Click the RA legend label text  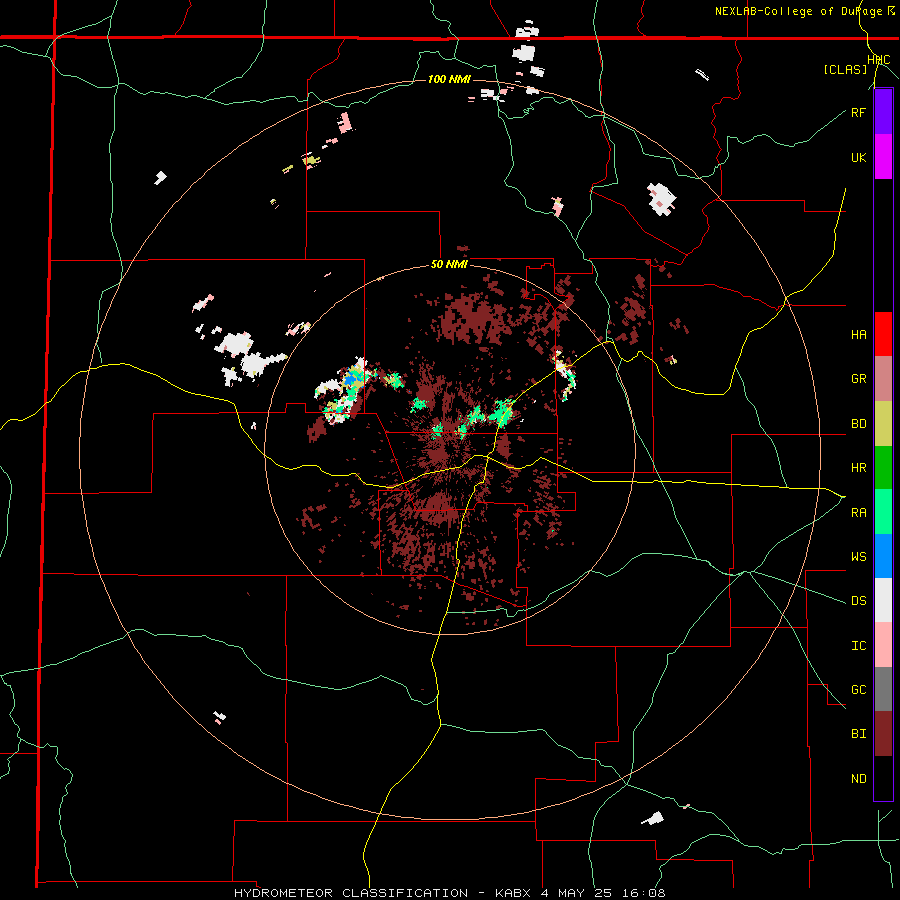pyautogui.click(x=858, y=512)
